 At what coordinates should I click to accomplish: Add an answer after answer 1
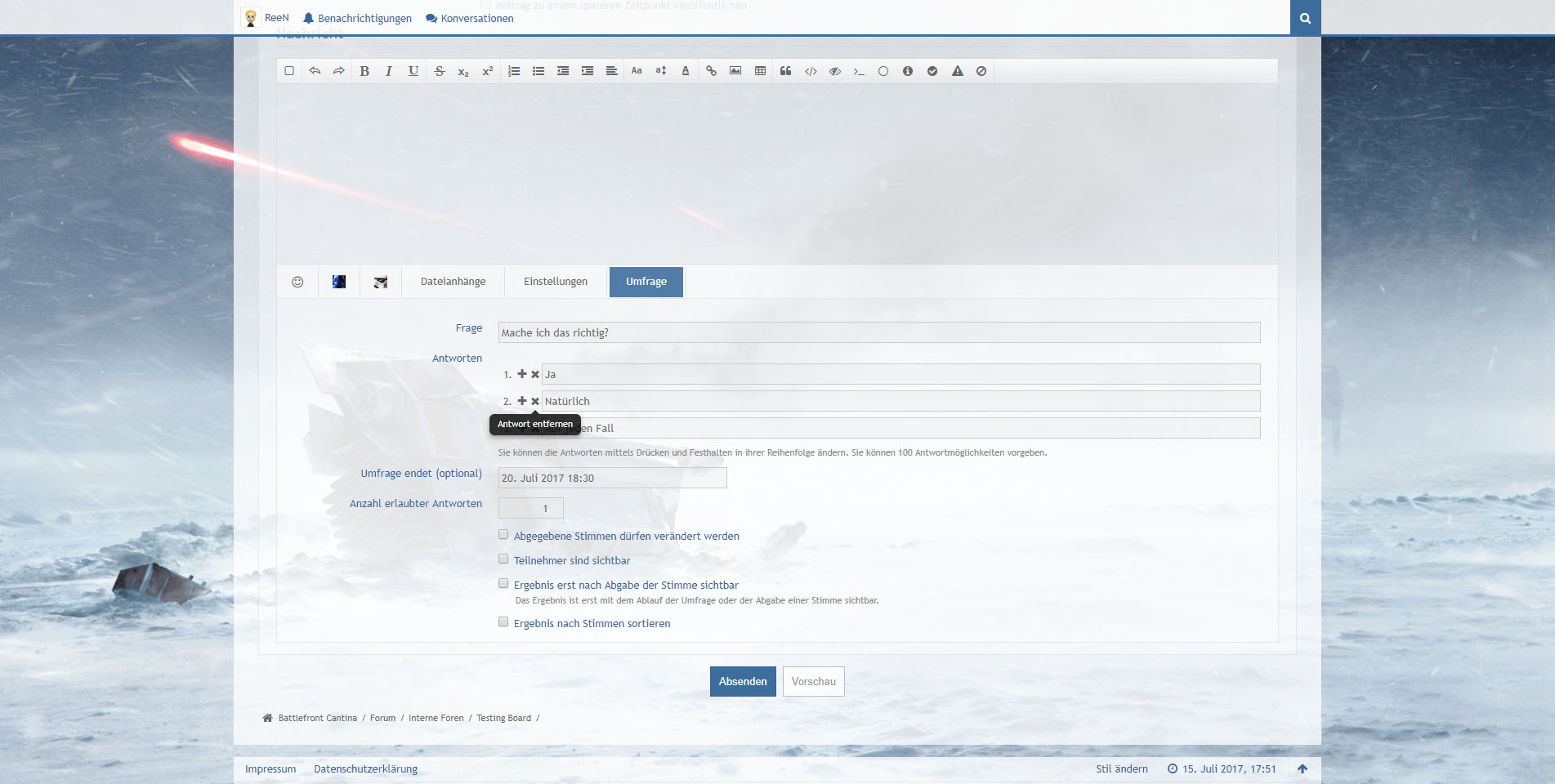pyautogui.click(x=522, y=374)
